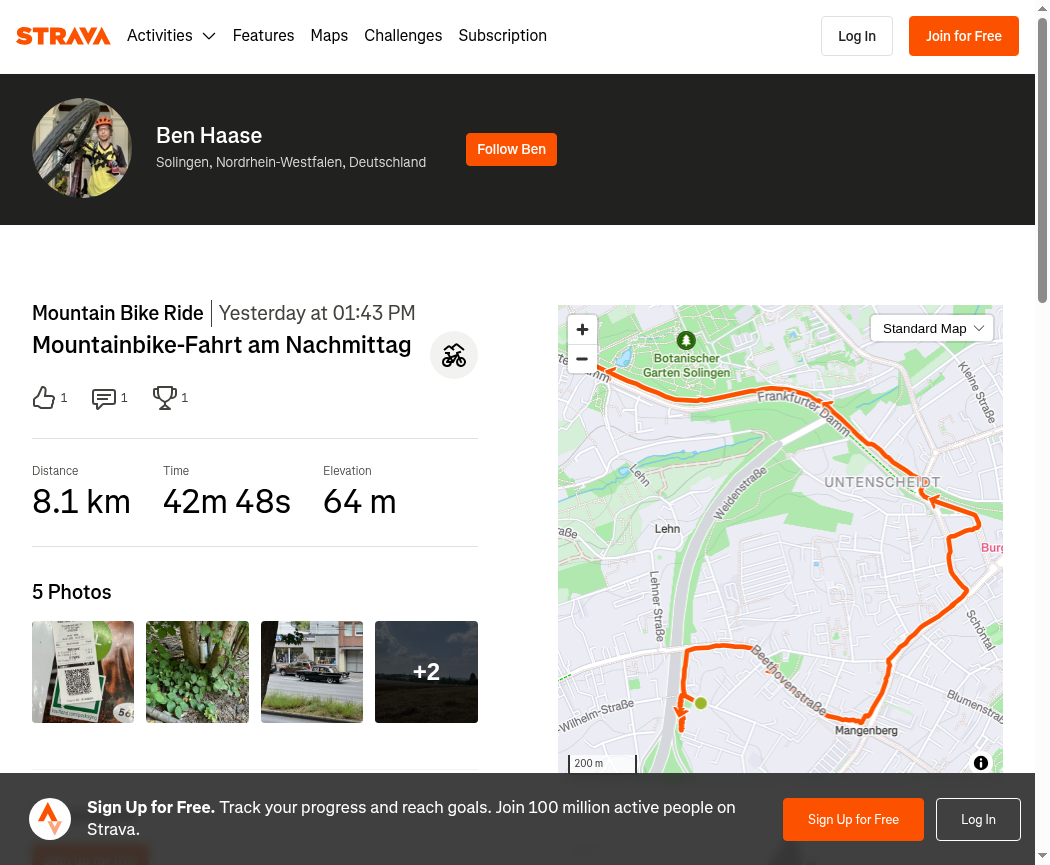Open the Standard Map style dropdown

coord(931,329)
